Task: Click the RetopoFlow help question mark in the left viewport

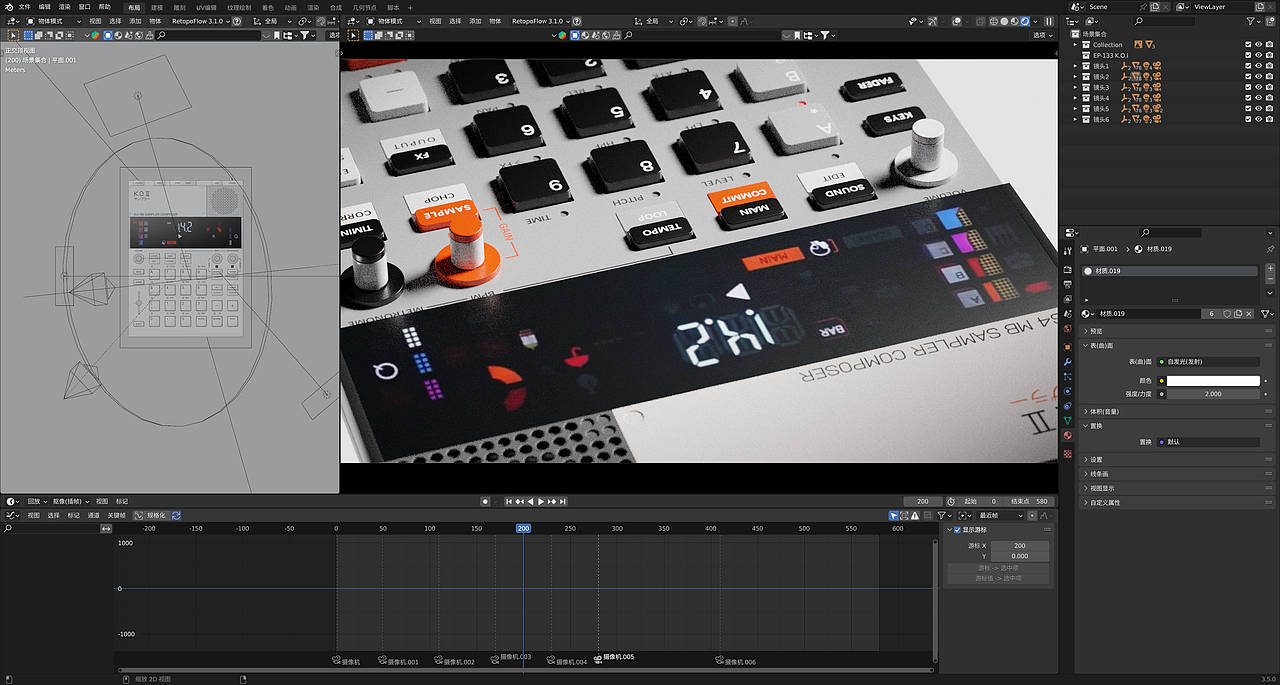Action: click(236, 20)
